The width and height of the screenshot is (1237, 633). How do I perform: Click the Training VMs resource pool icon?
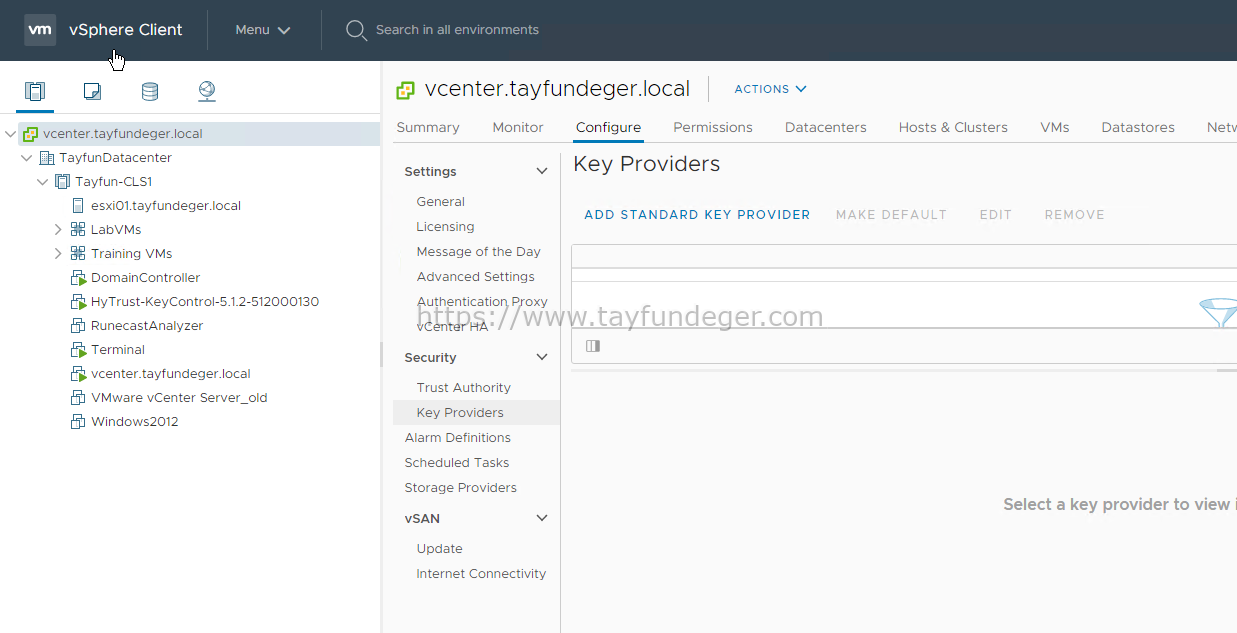pyautogui.click(x=78, y=254)
